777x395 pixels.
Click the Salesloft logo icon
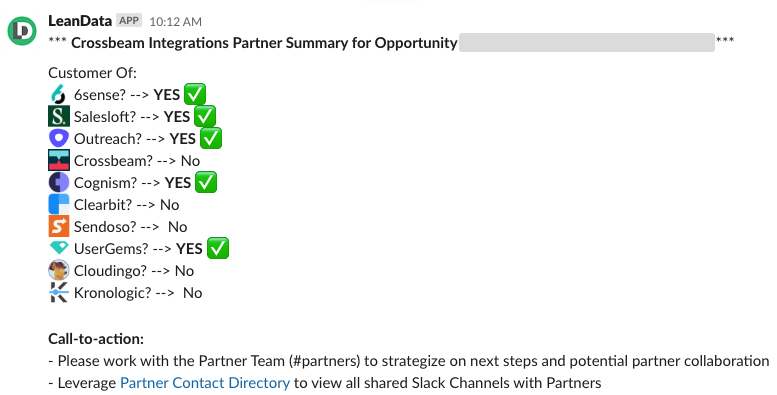(58, 116)
